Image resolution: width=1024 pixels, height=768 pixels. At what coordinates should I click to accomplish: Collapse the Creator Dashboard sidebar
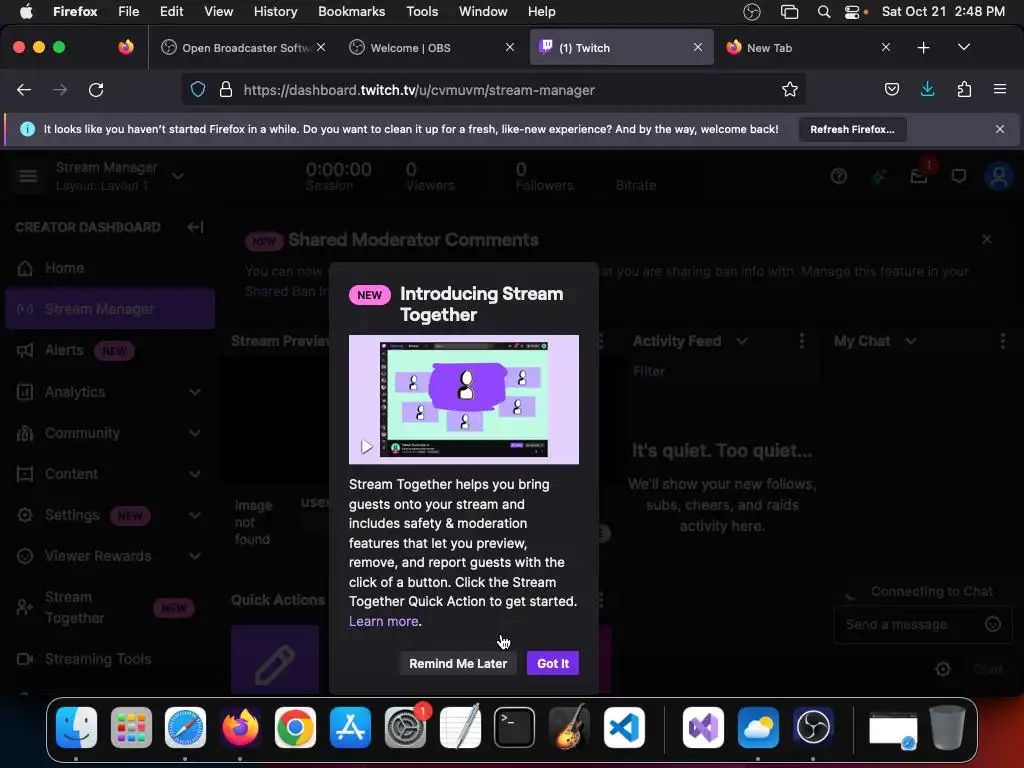pos(195,227)
